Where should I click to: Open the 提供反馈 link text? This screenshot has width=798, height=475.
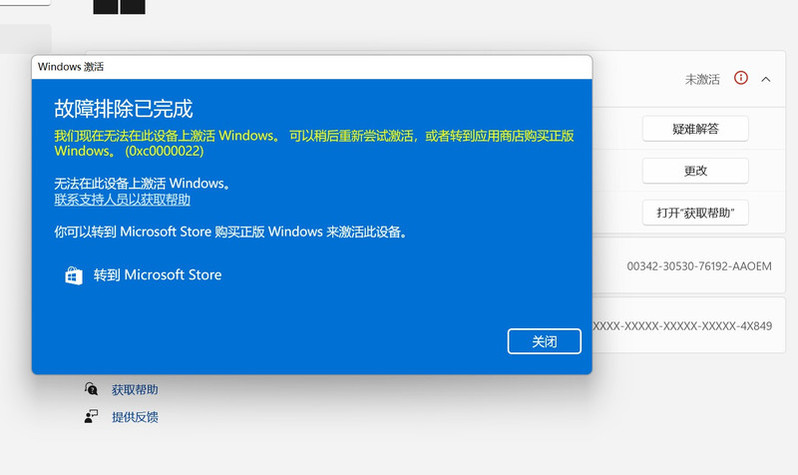[x=134, y=416]
